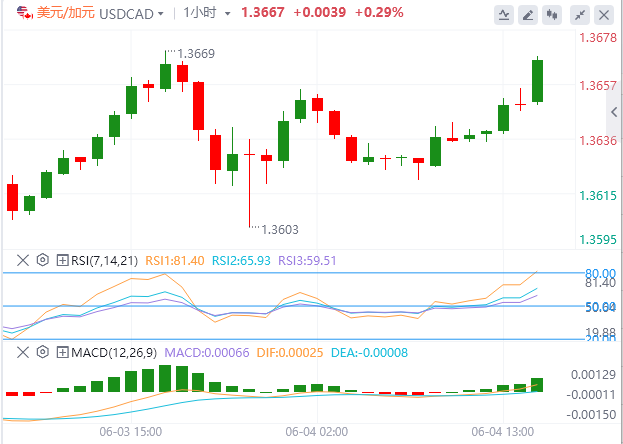
Task: Click the RSI2:65.93 value
Action: point(241,261)
